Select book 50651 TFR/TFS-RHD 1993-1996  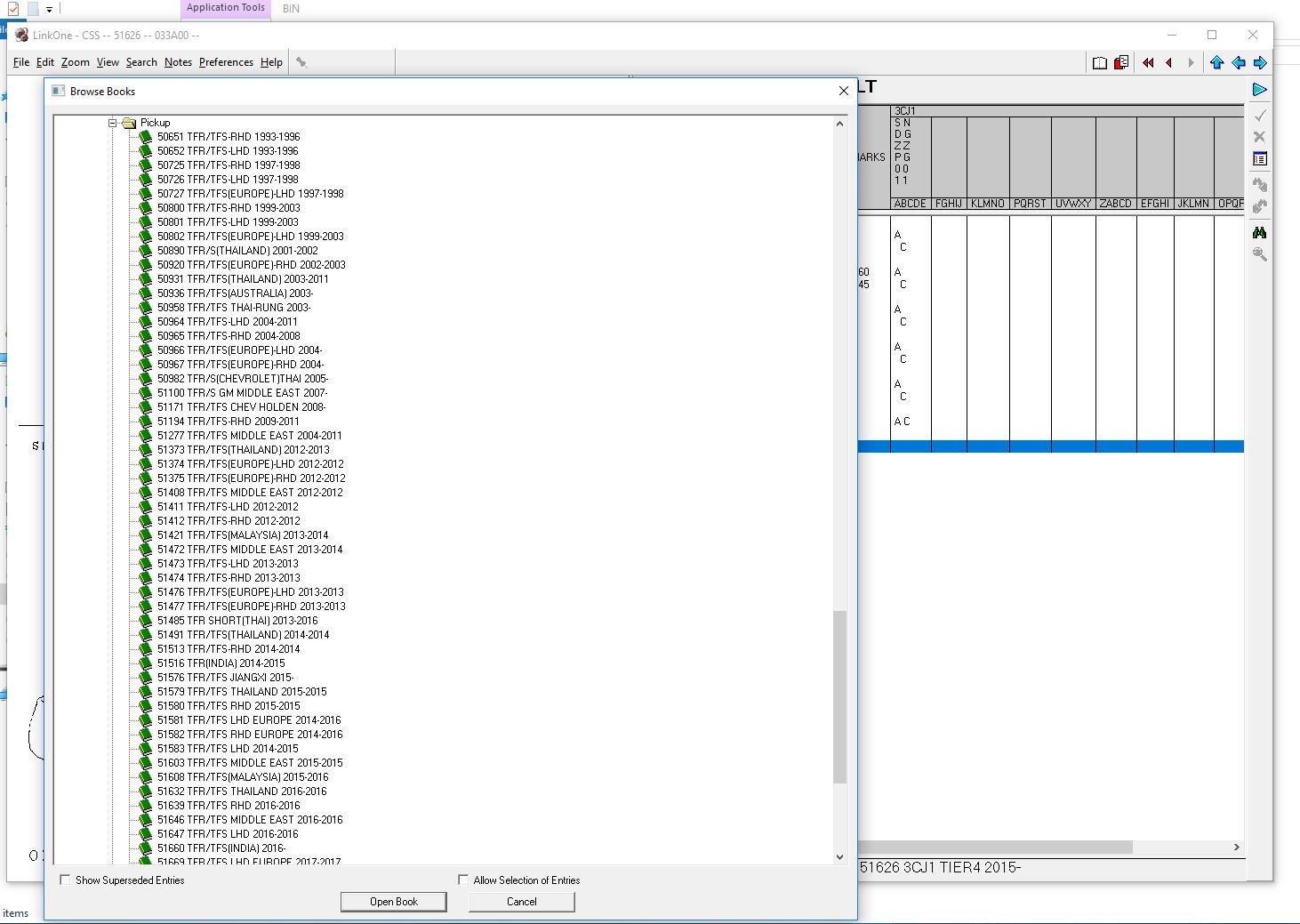tap(229, 137)
